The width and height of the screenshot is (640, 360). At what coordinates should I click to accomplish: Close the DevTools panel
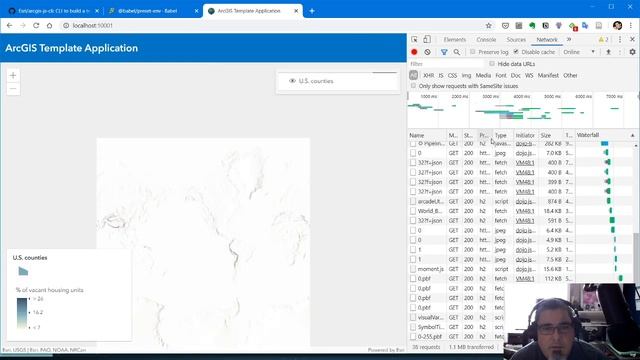tap(632, 40)
